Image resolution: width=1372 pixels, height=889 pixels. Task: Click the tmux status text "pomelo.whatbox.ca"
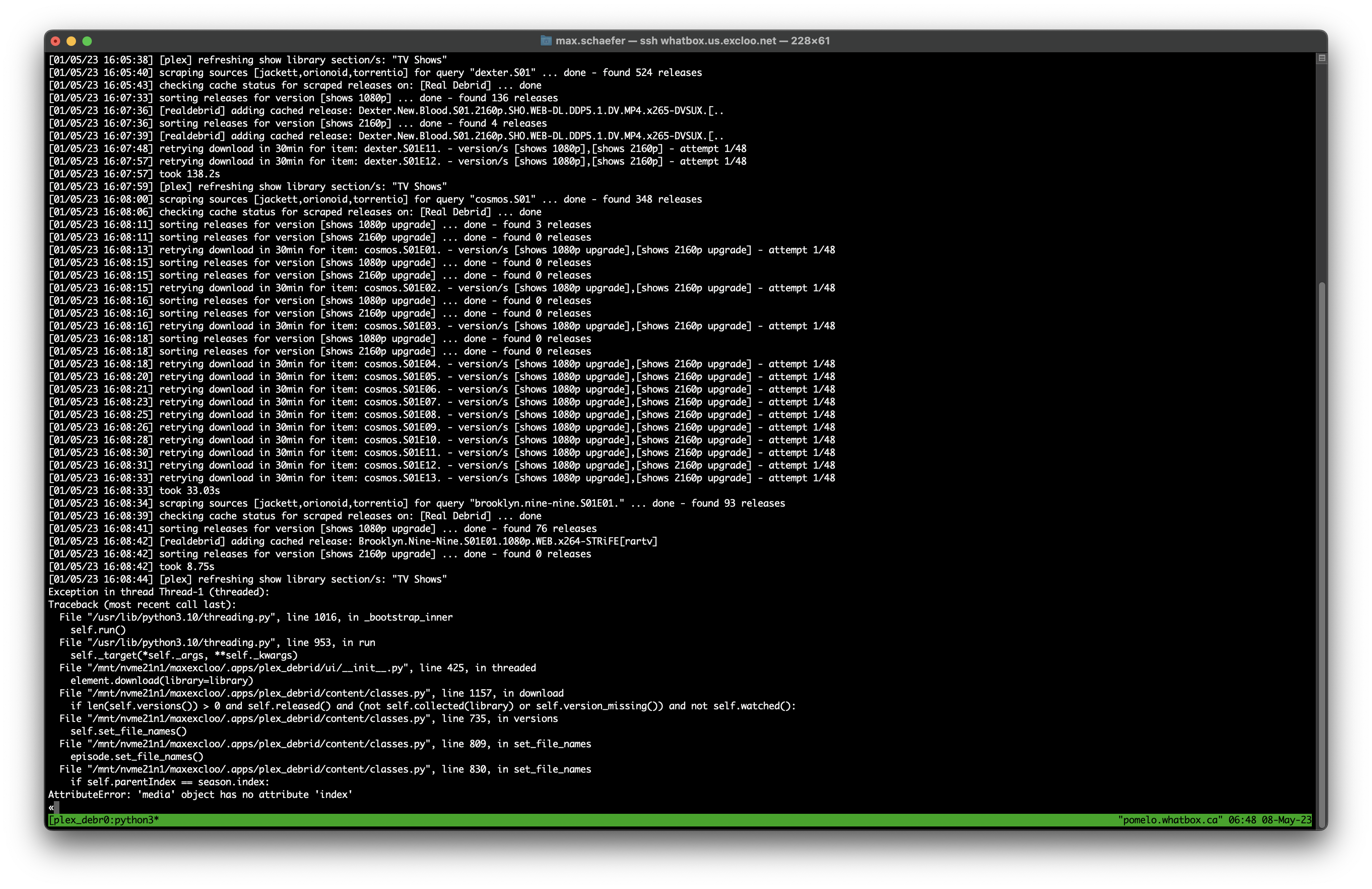[1170, 819]
